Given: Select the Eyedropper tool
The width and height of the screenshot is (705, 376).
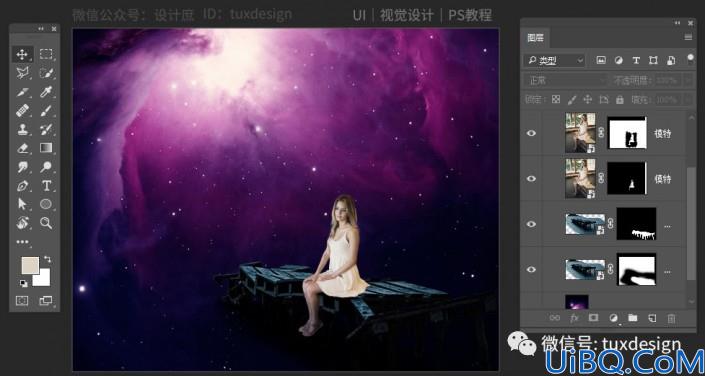Looking at the screenshot, I should click(46, 92).
